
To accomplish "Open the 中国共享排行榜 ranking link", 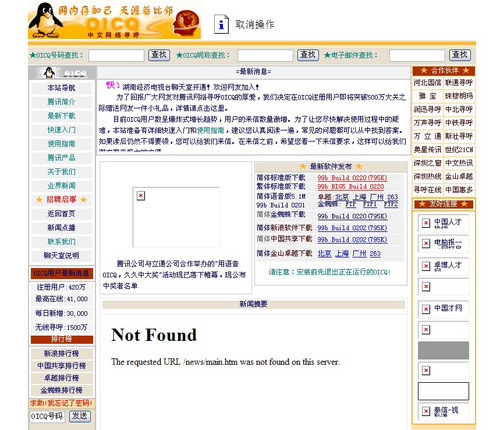I will [x=62, y=366].
